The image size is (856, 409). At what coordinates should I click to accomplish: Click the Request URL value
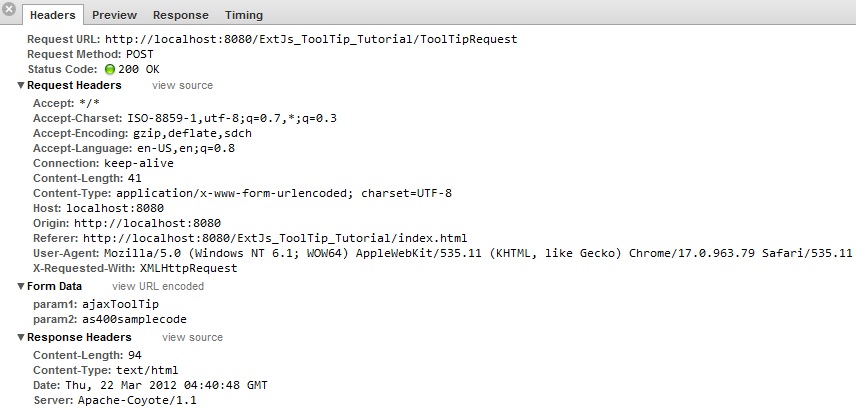point(311,39)
